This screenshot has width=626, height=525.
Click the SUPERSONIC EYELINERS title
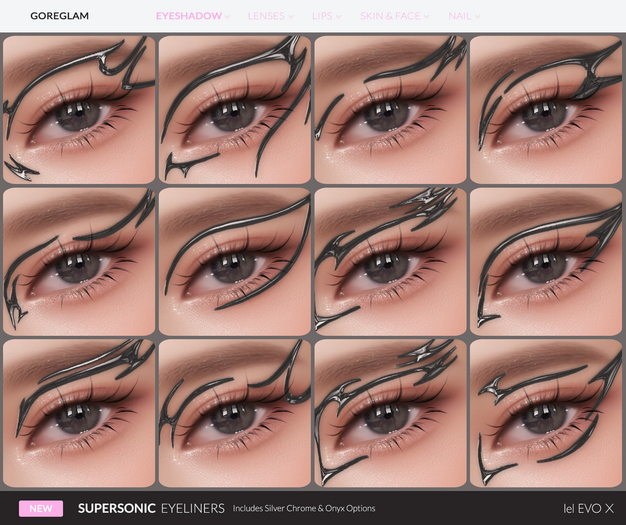pos(151,508)
